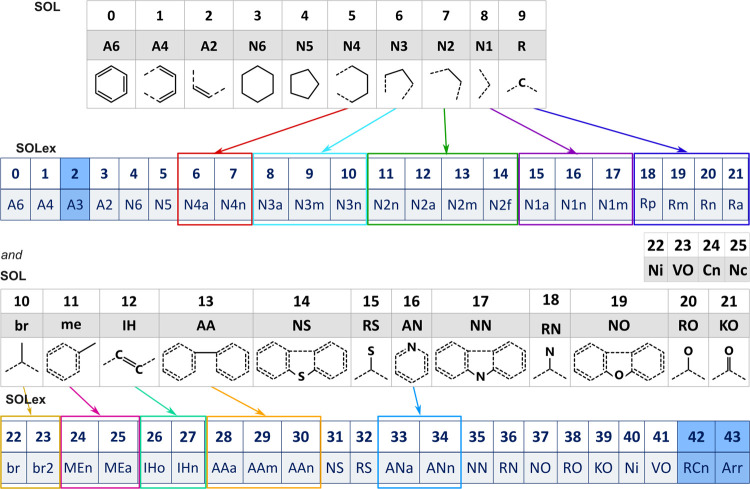
Task: Select the AAm cell
Action: pyautogui.click(x=262, y=467)
